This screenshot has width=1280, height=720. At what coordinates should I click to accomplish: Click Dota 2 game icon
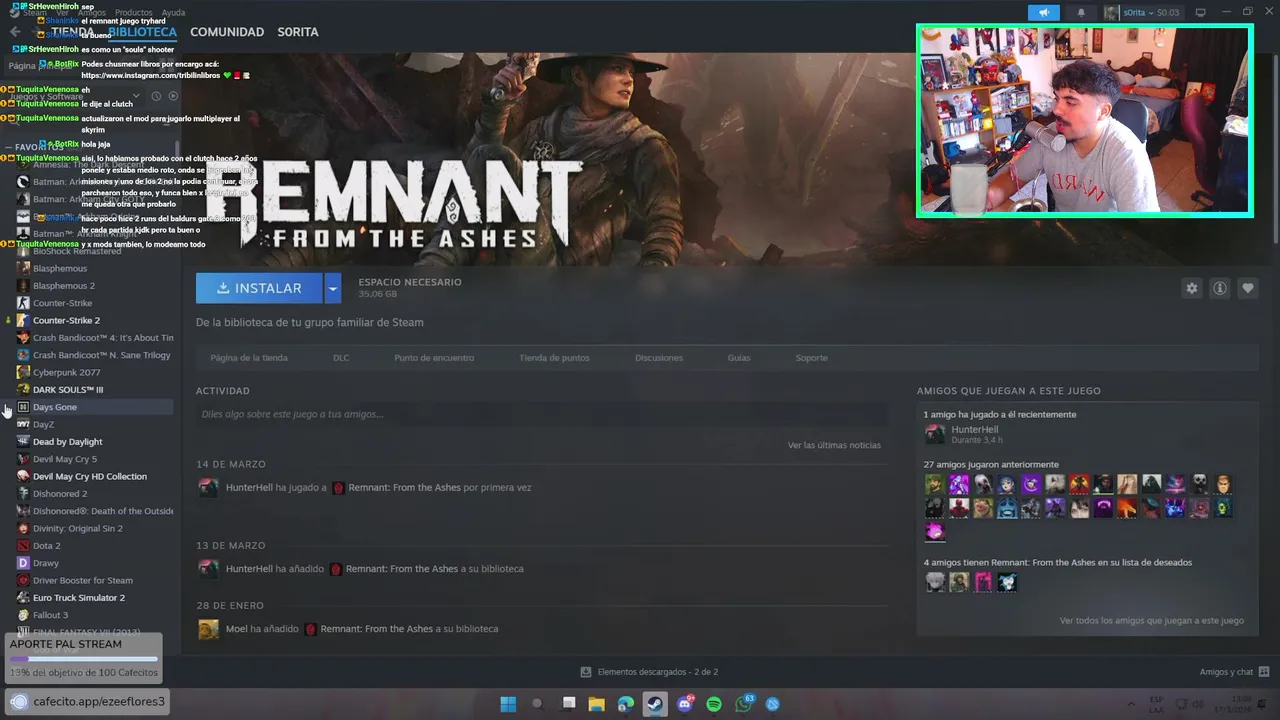tap(23, 546)
